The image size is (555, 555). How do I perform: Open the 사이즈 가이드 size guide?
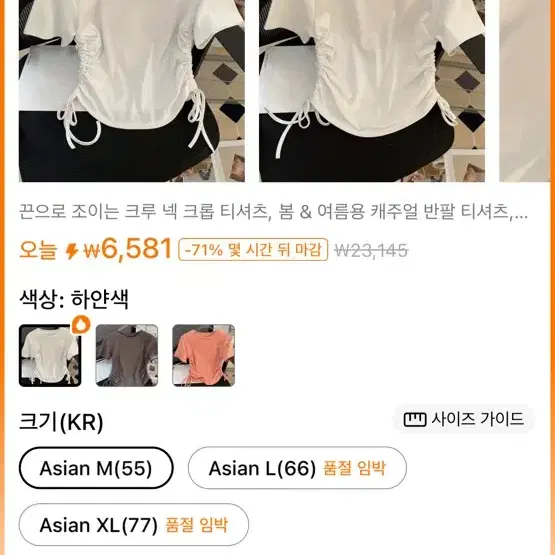pyautogui.click(x=464, y=419)
